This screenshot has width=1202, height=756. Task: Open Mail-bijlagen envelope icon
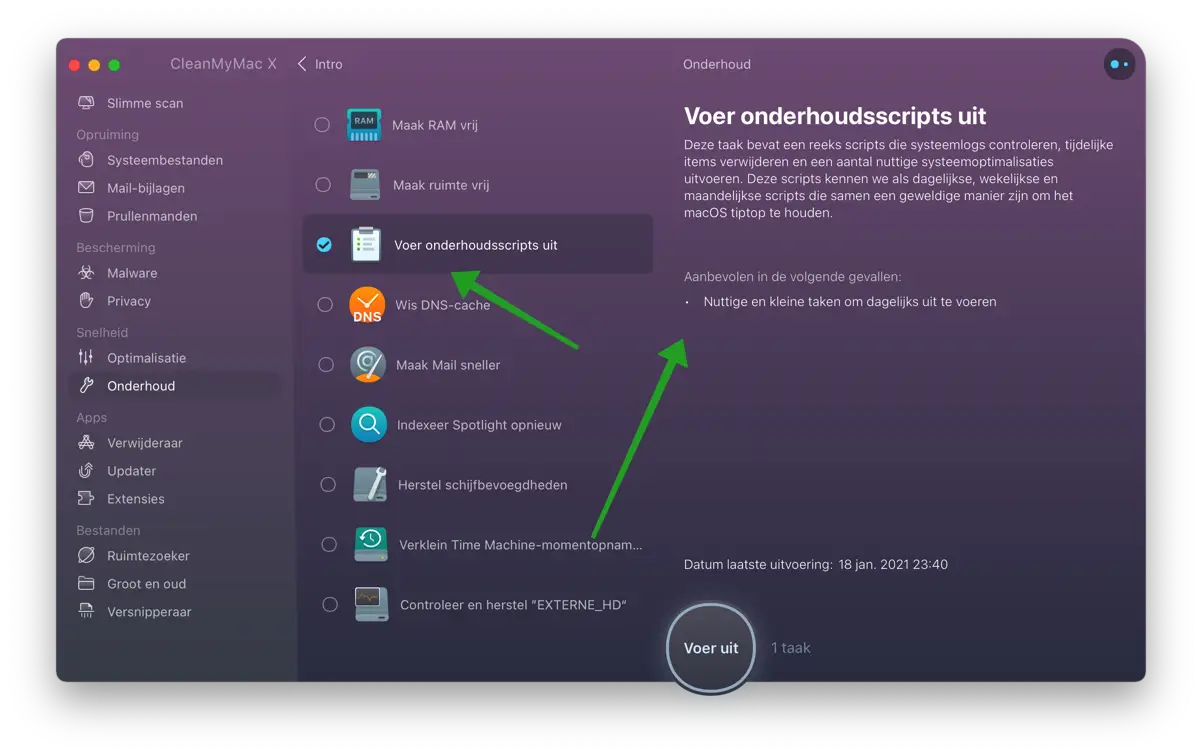coord(87,188)
